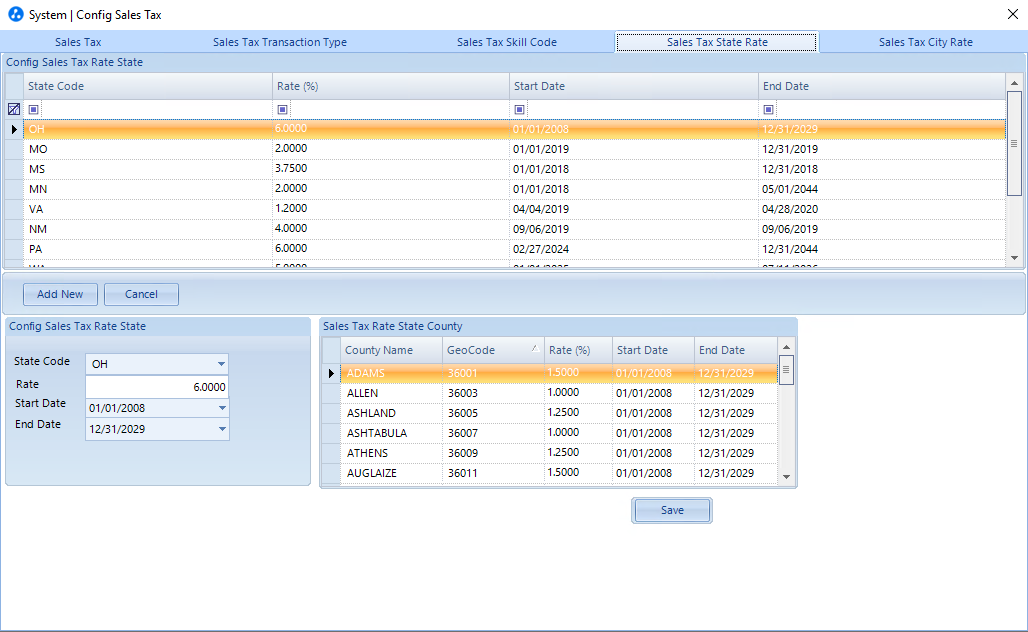Click GeoCode cell 36007
Viewport: 1028px width, 632px height.
(x=493, y=433)
